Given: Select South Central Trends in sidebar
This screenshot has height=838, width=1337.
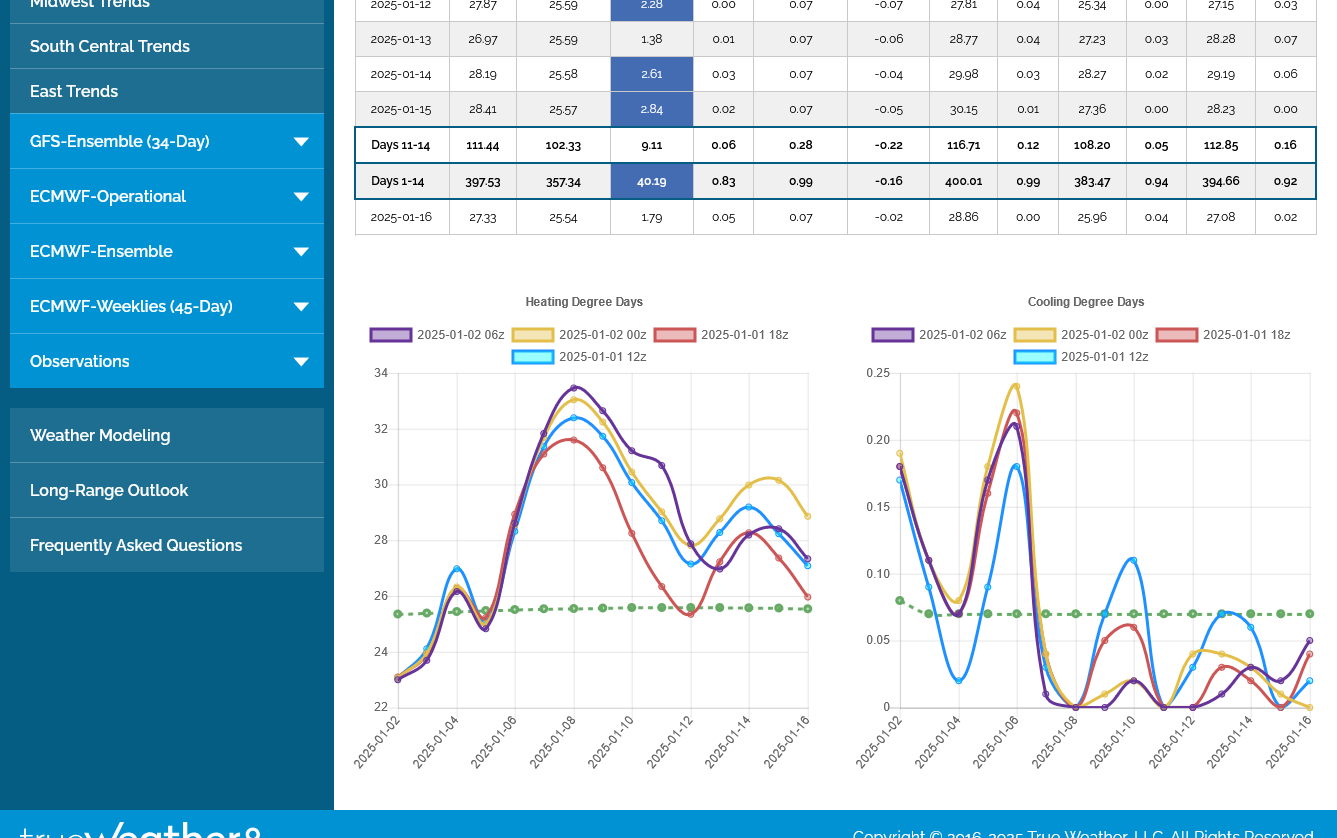Looking at the screenshot, I should tap(110, 47).
